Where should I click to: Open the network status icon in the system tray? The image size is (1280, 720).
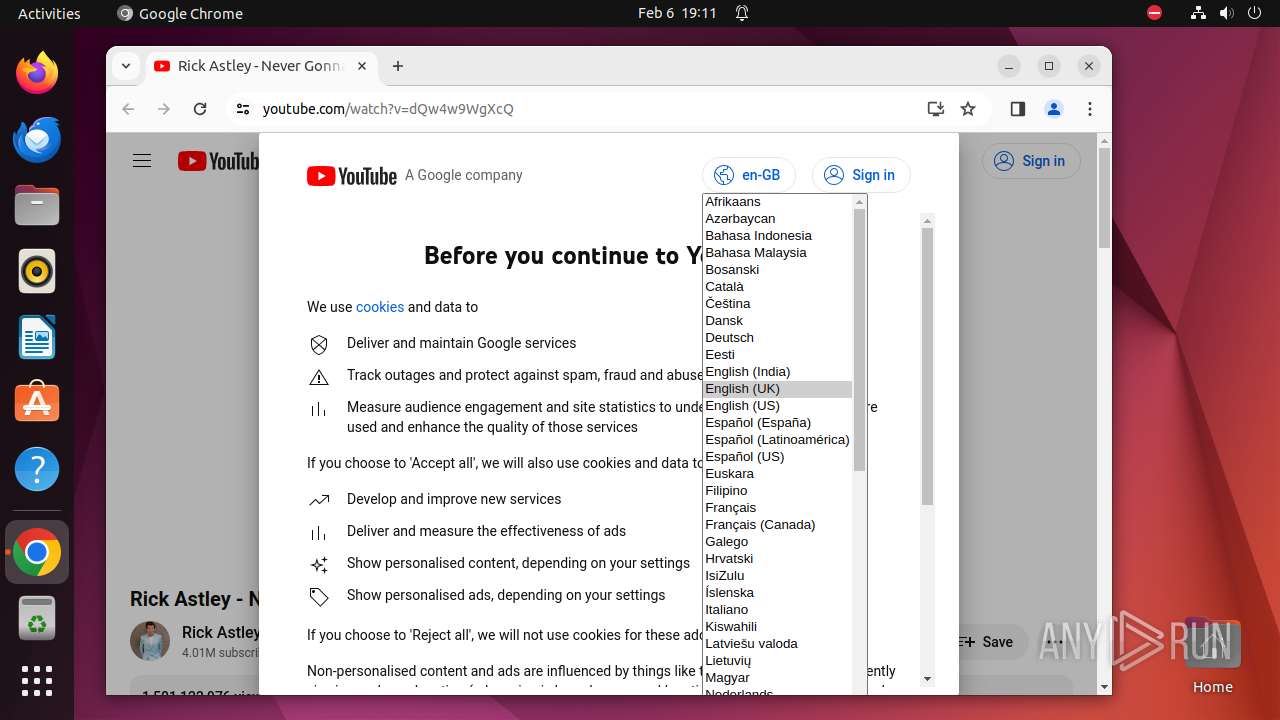1198,13
